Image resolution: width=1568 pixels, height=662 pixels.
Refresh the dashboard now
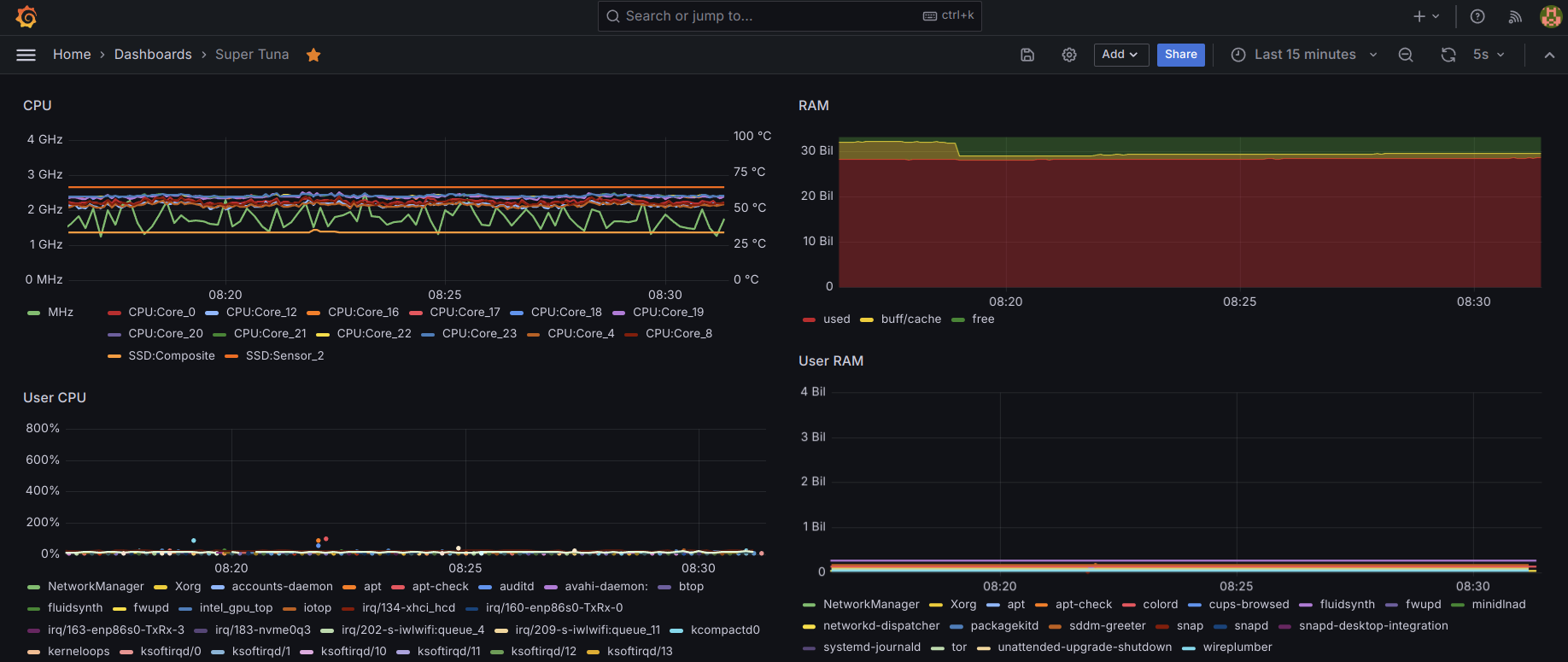pyautogui.click(x=1448, y=55)
